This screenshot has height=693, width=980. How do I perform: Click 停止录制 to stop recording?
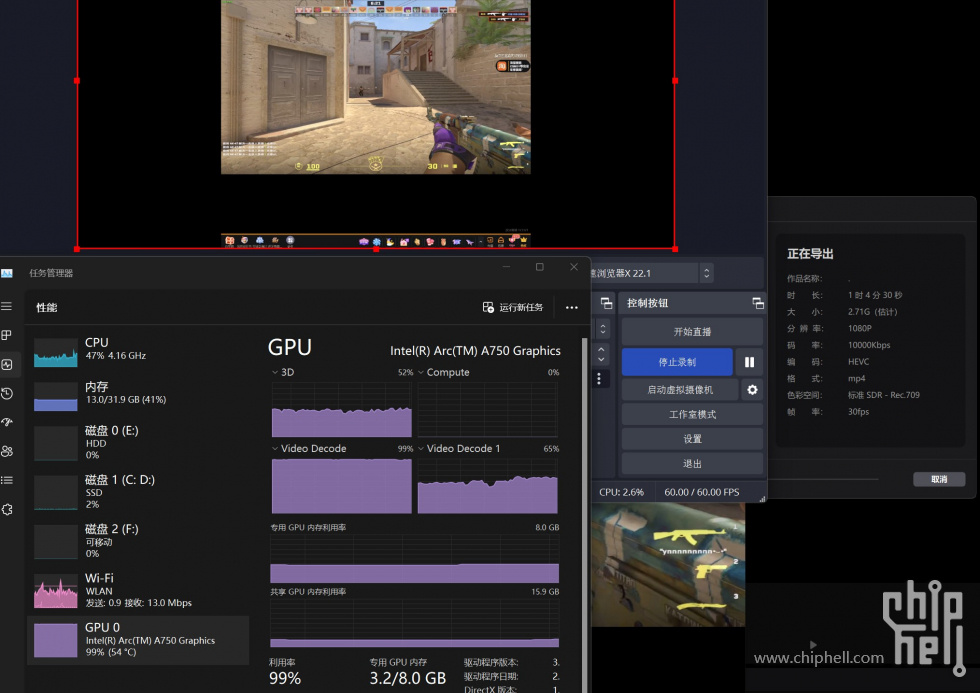pyautogui.click(x=677, y=362)
